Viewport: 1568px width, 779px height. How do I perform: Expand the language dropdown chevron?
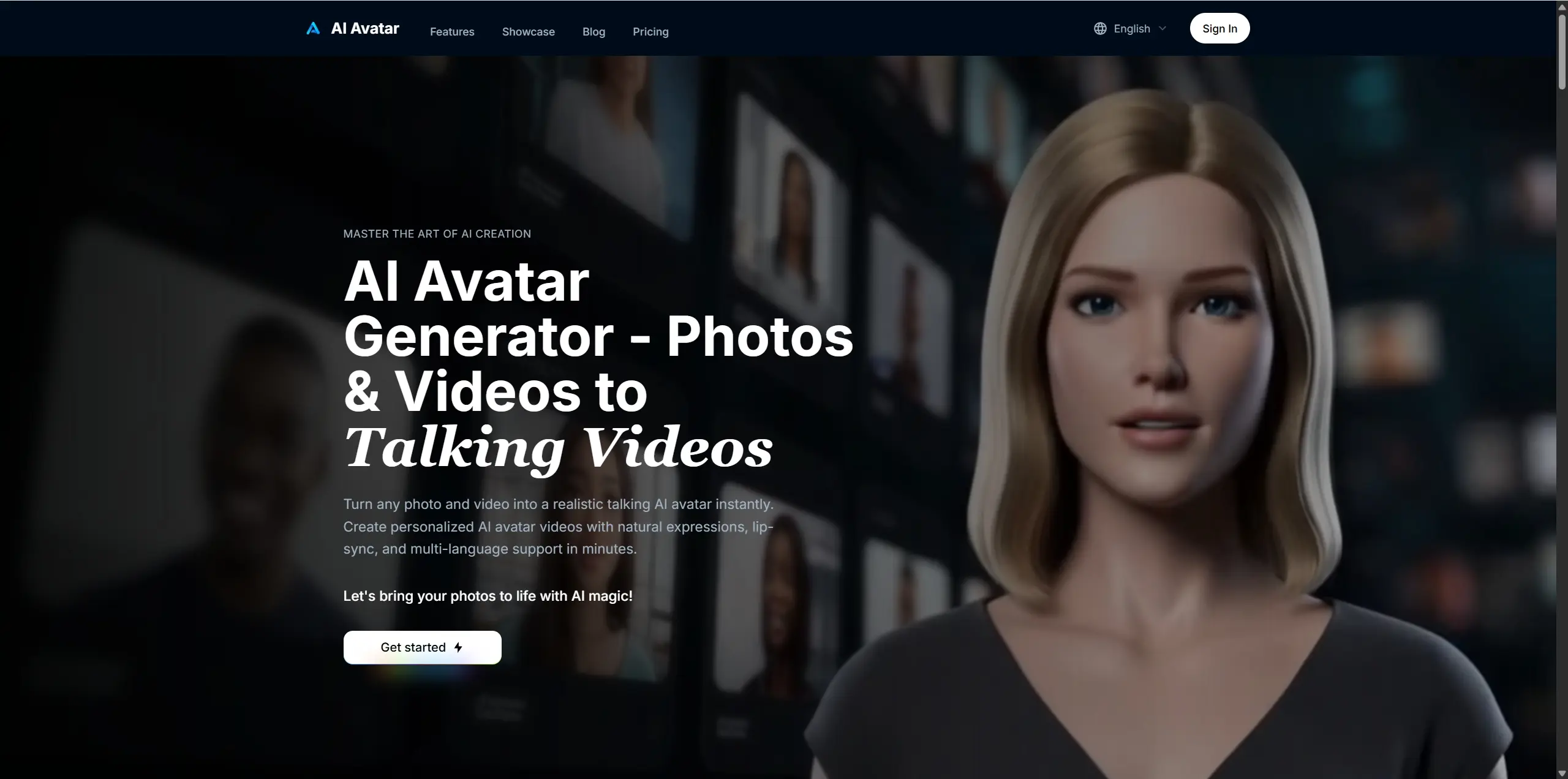pos(1163,28)
